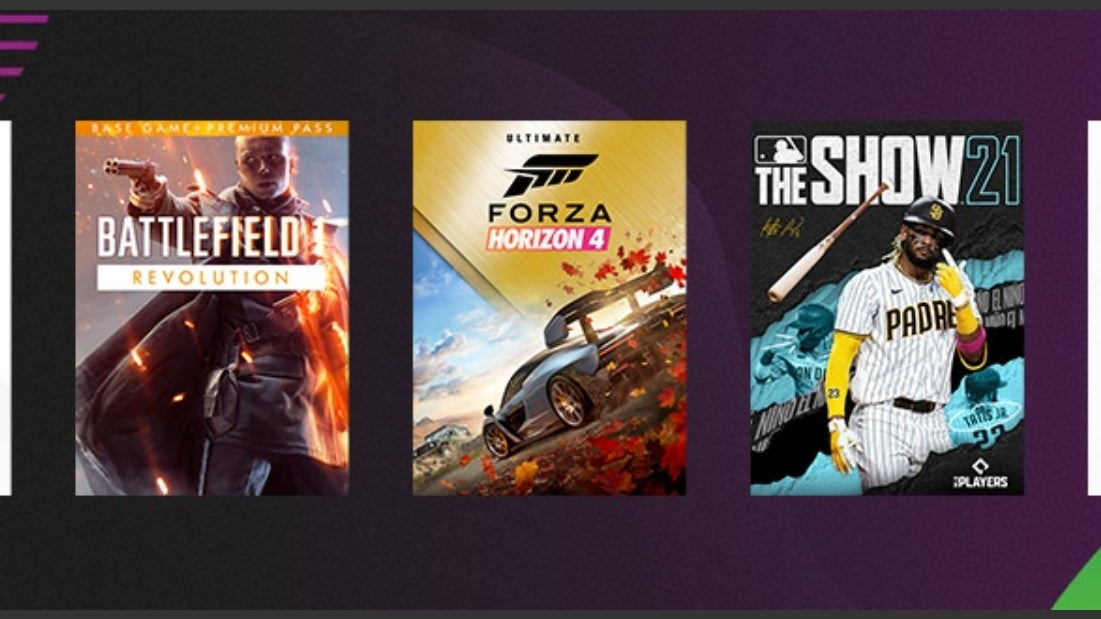Click the soldier's raised pistol
1101x619 pixels.
(130, 168)
